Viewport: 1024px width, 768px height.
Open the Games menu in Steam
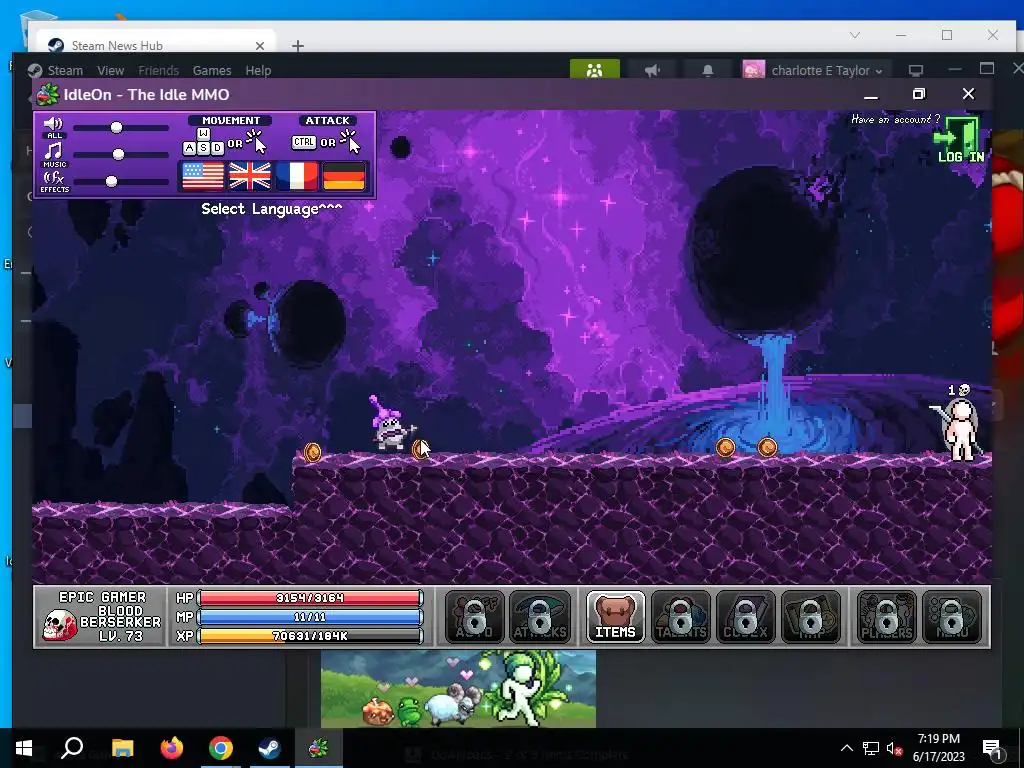coord(212,71)
